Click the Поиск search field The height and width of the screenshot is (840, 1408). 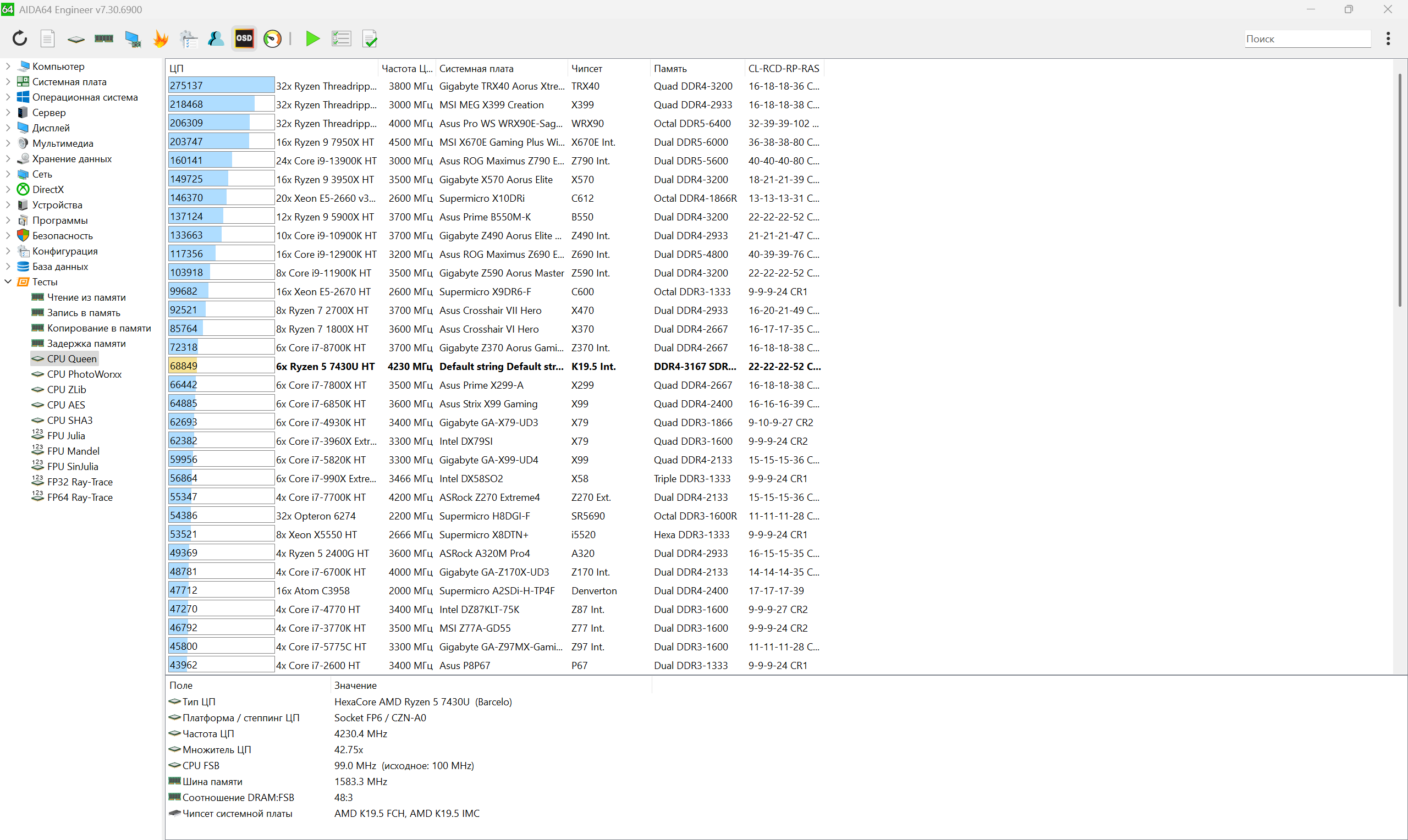(x=1307, y=38)
